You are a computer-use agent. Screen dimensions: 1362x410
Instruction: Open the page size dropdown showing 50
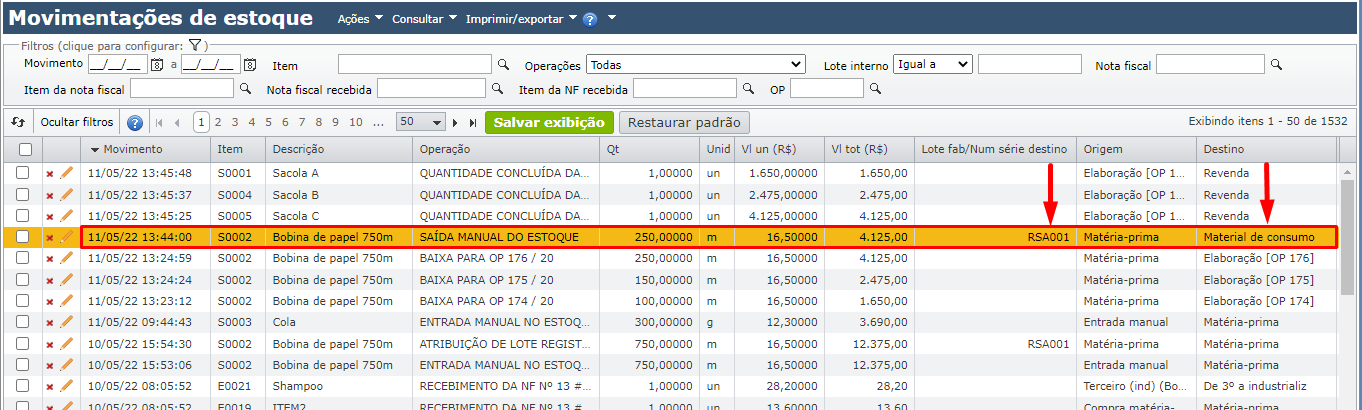tap(420, 122)
